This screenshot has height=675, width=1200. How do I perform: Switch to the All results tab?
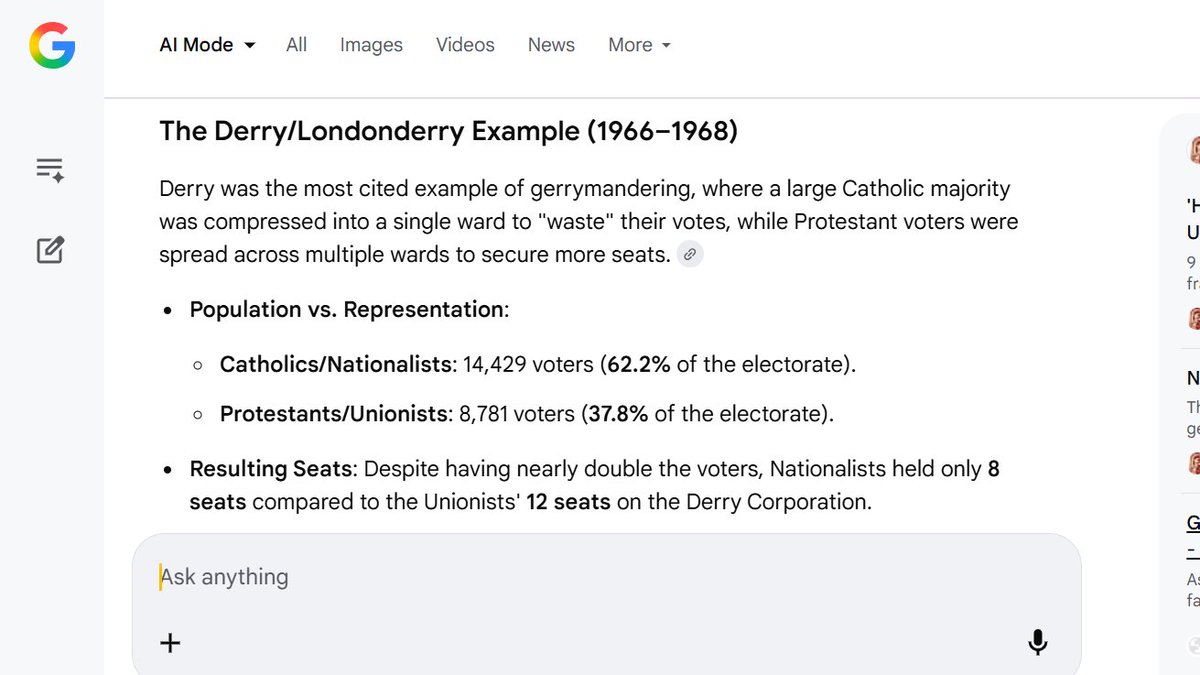[x=296, y=45]
